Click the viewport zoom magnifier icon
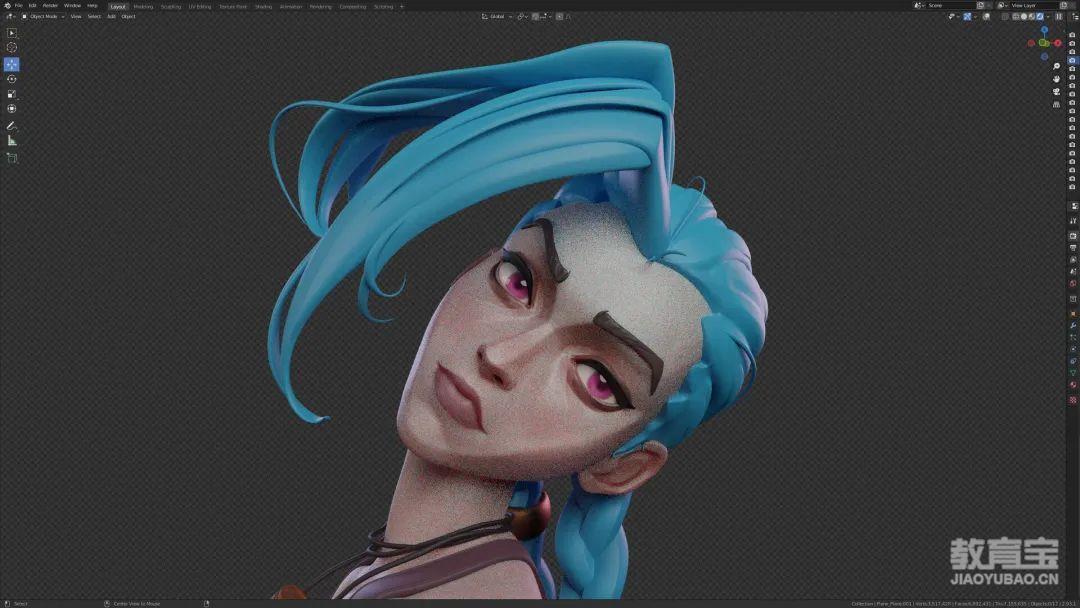Screen dimensions: 1080x608 (1057, 66)
